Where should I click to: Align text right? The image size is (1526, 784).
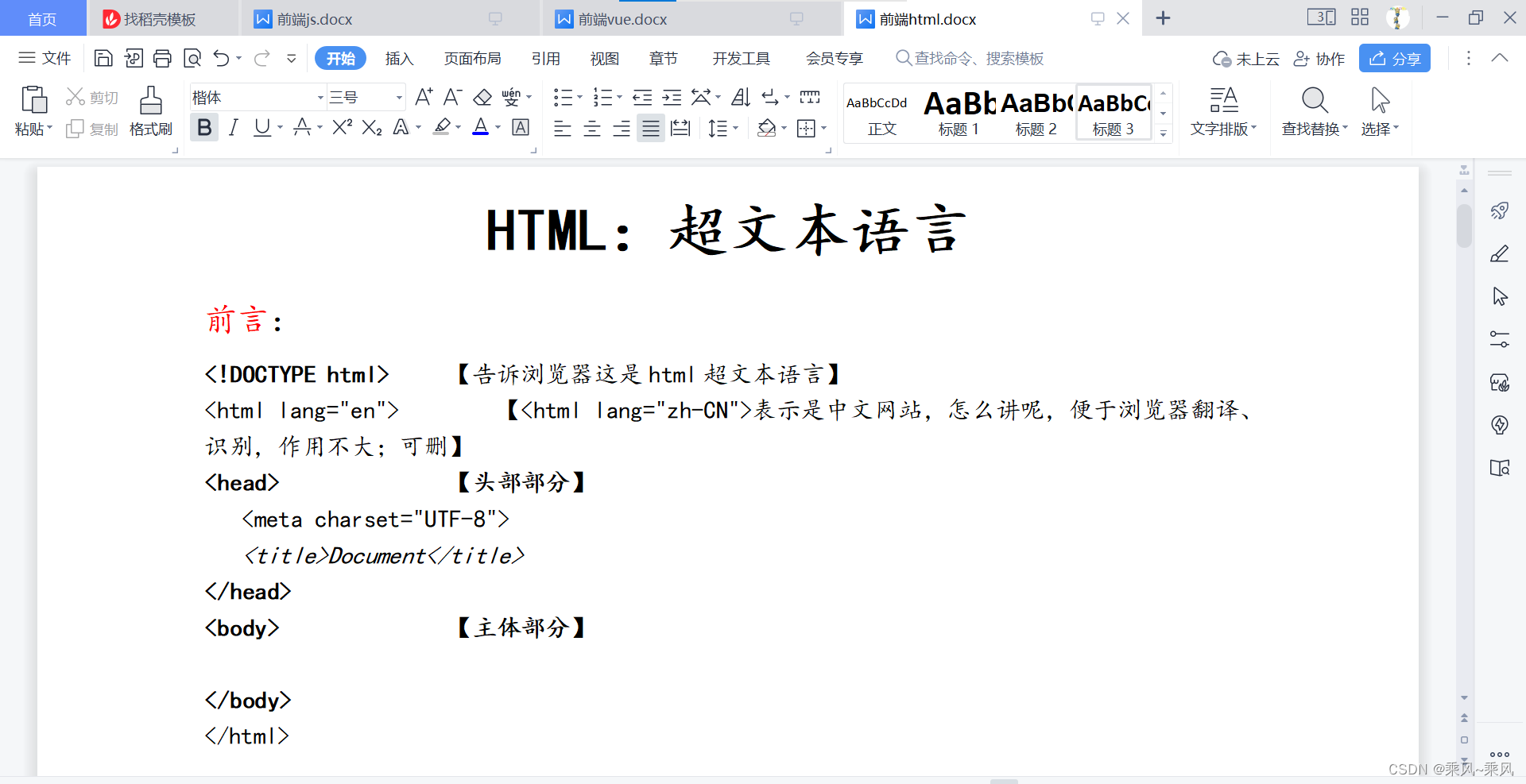pos(622,128)
